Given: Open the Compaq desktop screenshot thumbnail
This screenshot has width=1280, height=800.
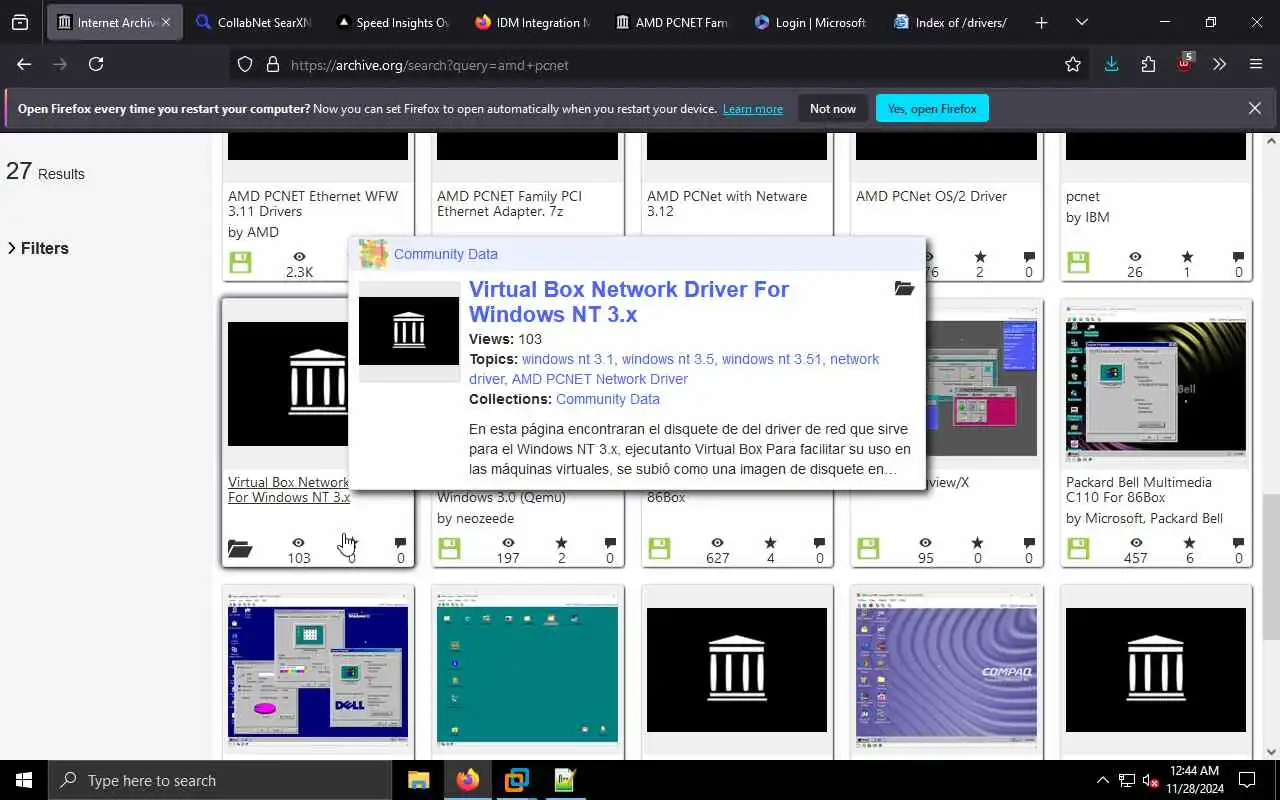Looking at the screenshot, I should pyautogui.click(x=946, y=669).
